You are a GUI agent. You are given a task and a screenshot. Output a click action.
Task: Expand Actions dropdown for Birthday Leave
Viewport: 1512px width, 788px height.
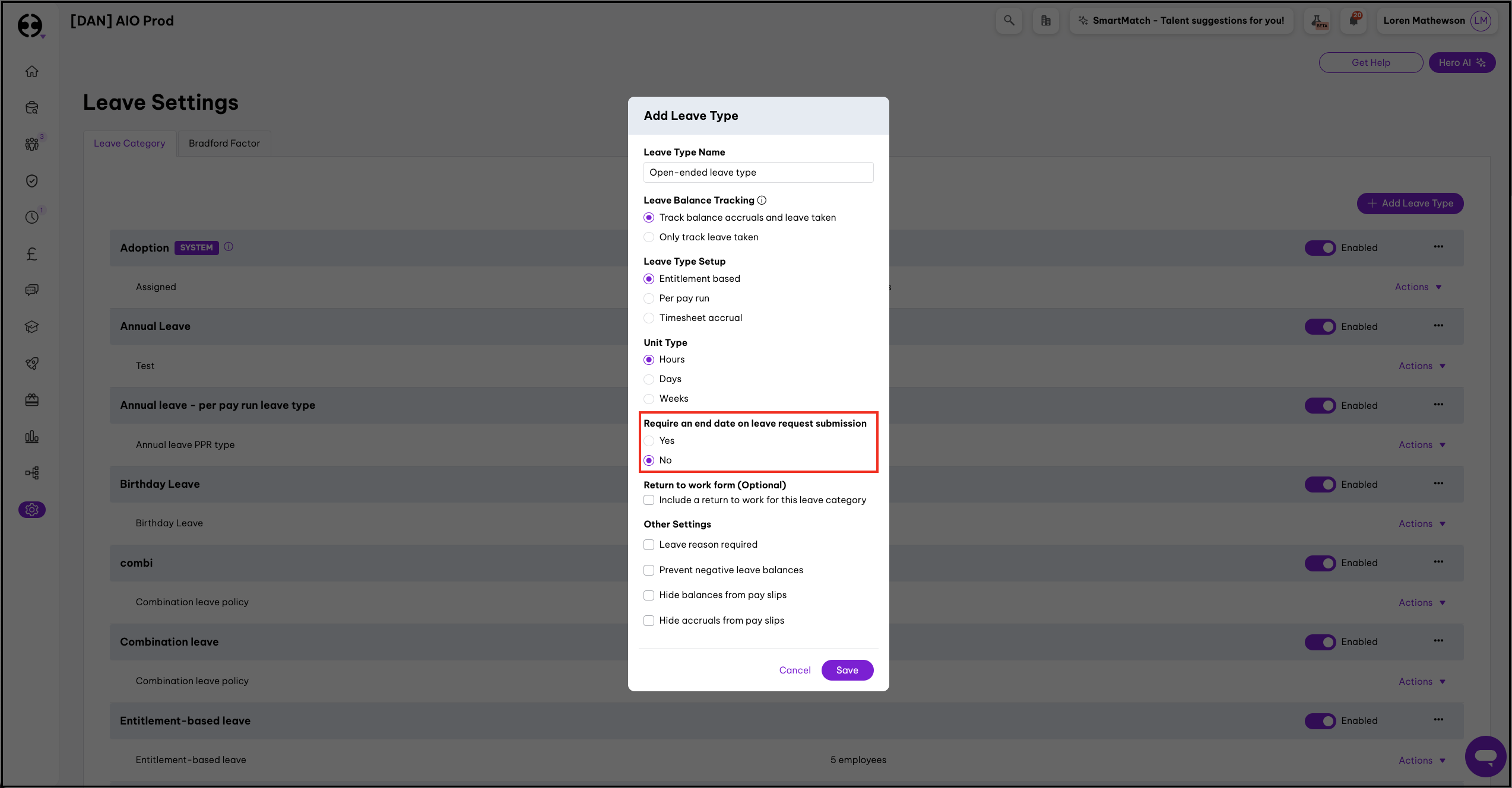point(1421,523)
